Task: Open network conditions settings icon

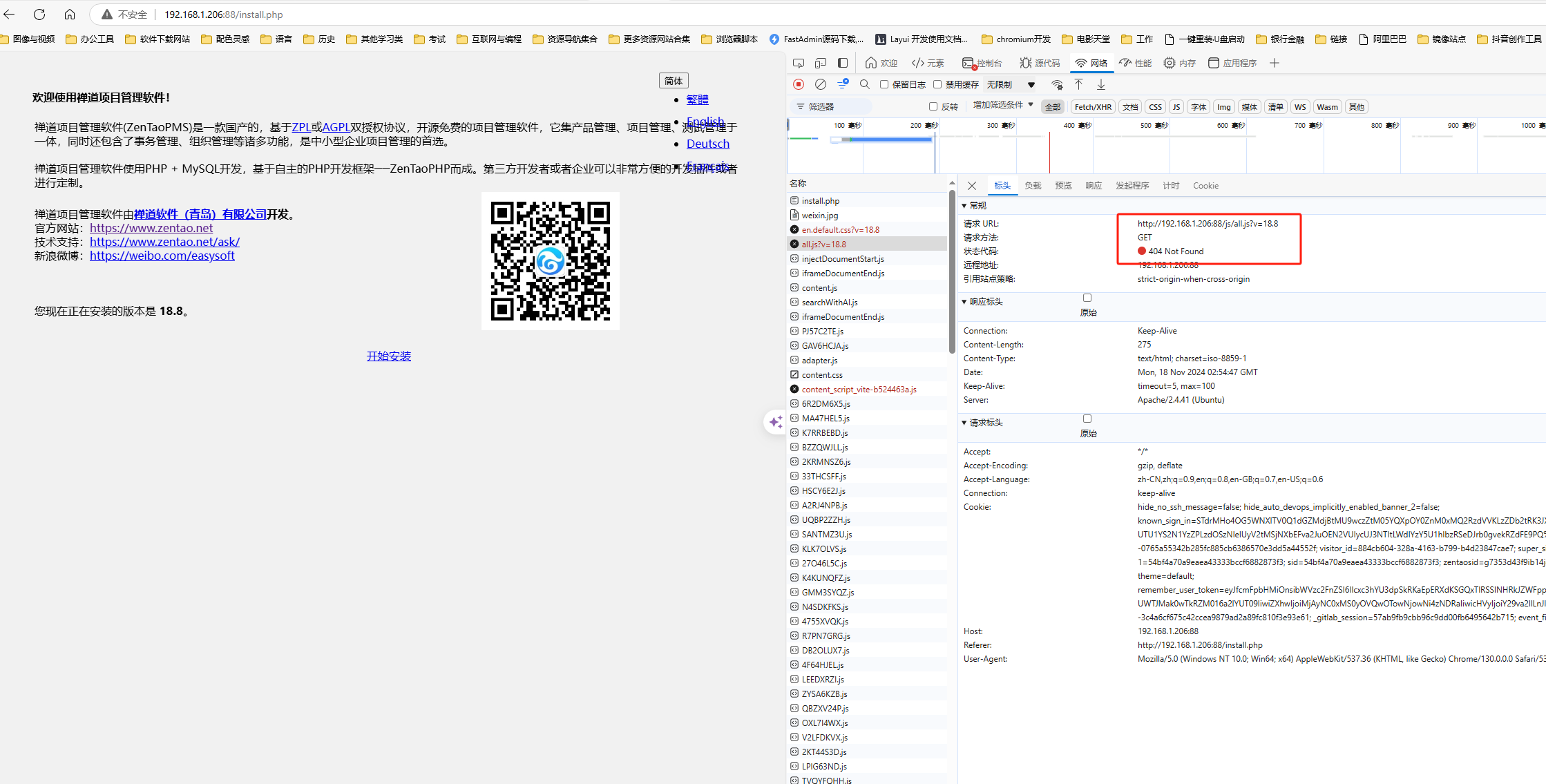Action: tap(1057, 84)
